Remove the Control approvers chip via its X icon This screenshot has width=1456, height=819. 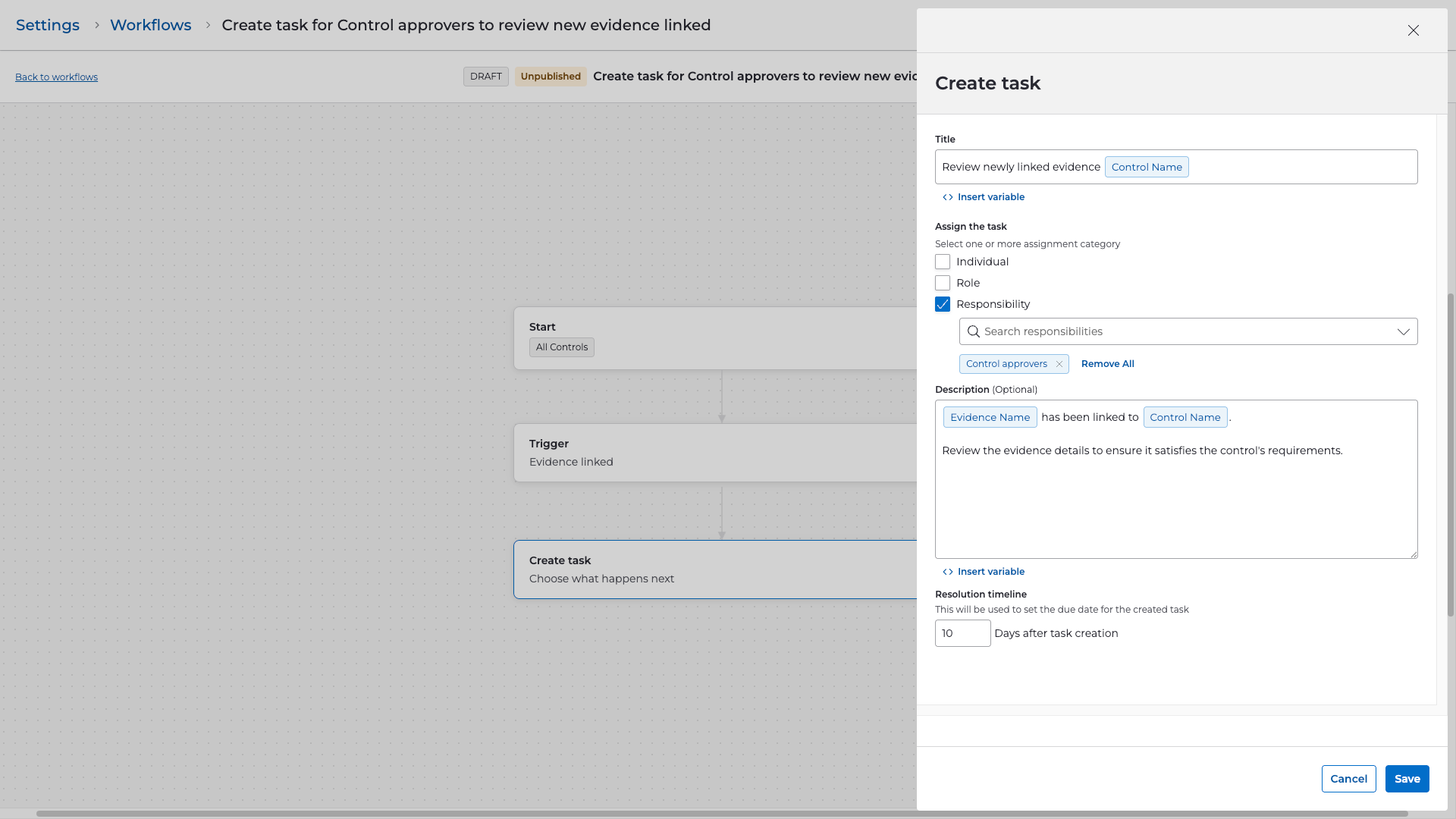(1059, 364)
